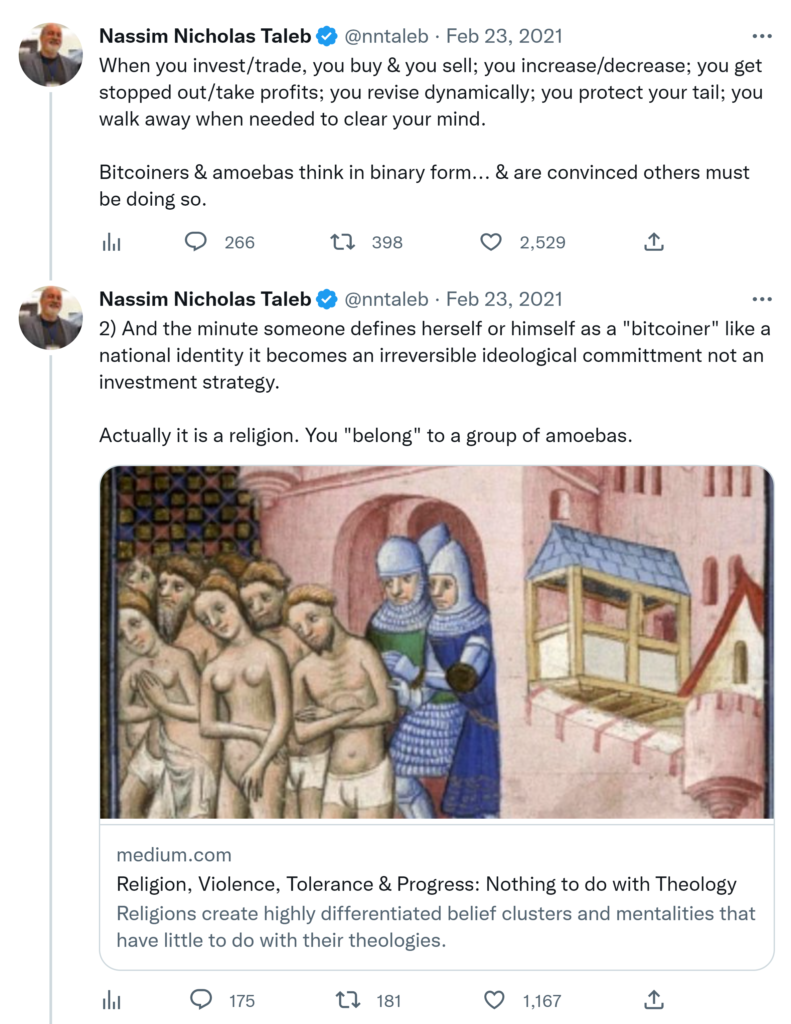Click the first tweet's profile avatar

point(50,54)
